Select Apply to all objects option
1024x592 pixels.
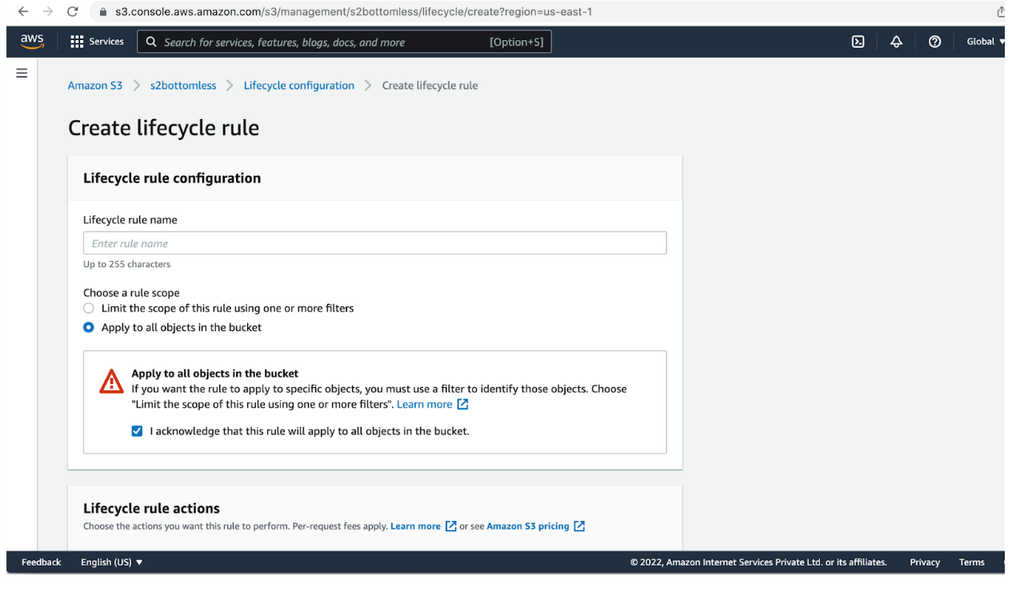coord(89,327)
